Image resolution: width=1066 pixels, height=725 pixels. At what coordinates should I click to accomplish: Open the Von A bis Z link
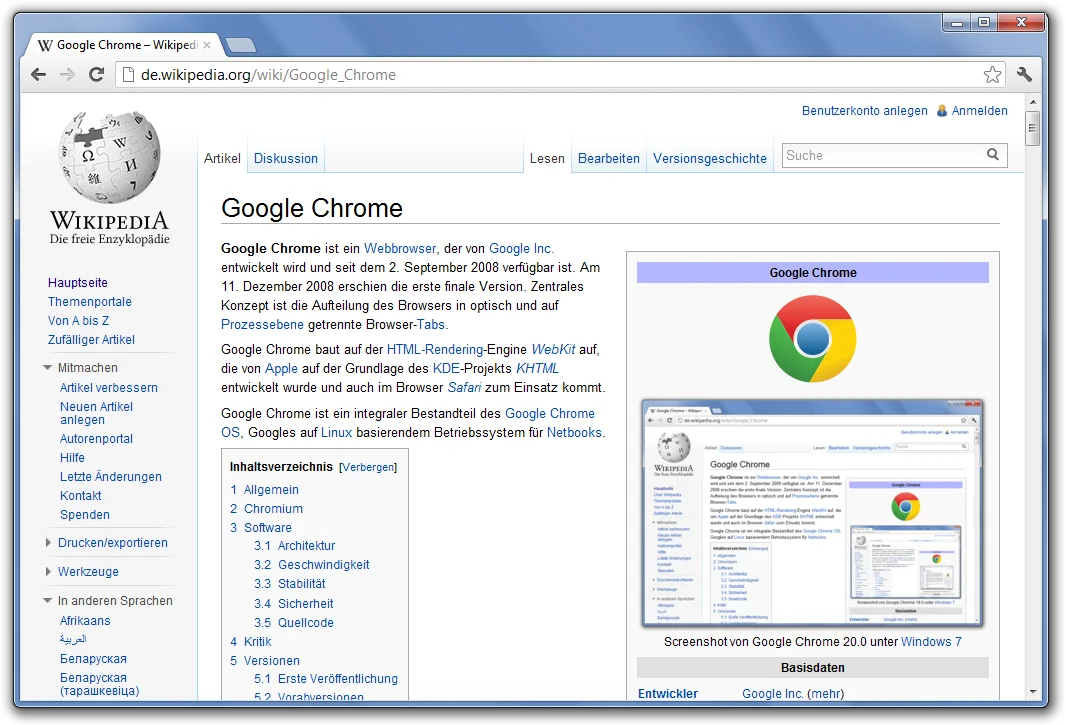tap(78, 320)
